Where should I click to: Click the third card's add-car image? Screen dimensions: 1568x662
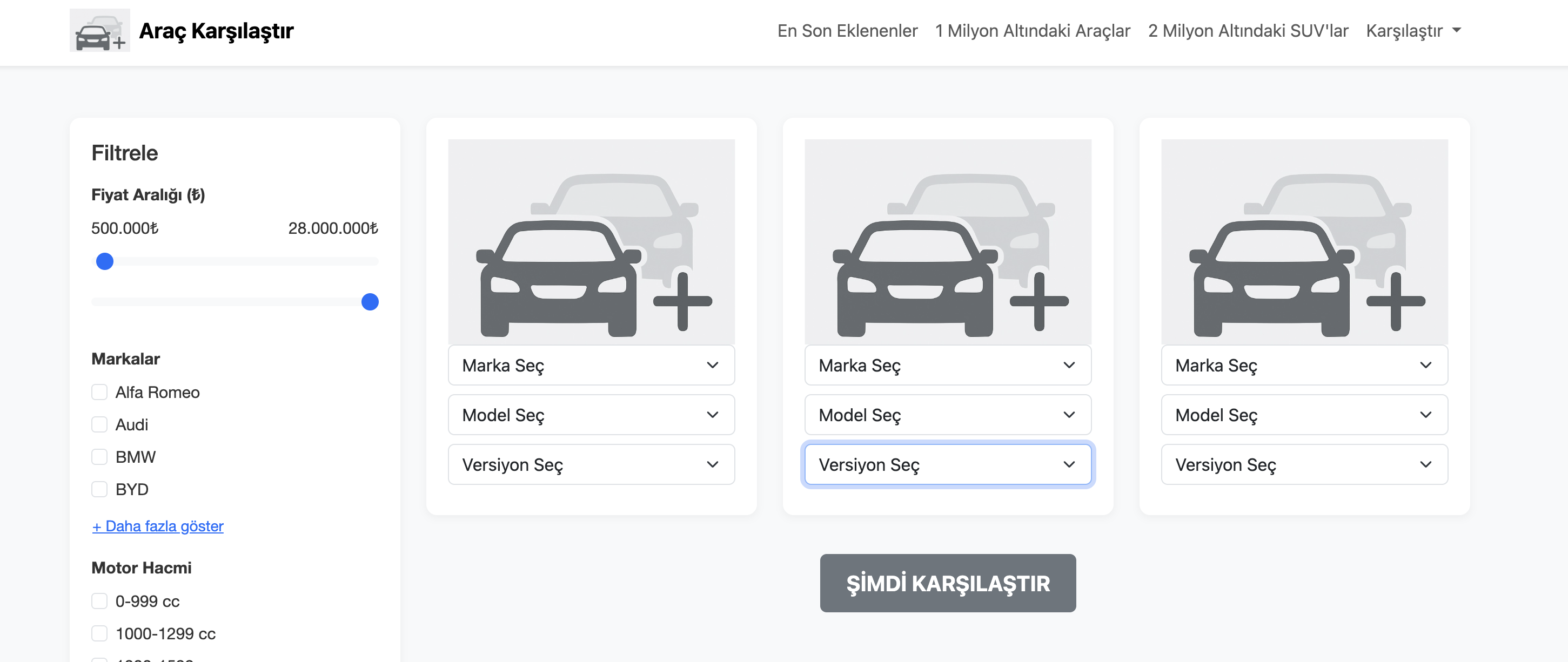coord(1304,241)
